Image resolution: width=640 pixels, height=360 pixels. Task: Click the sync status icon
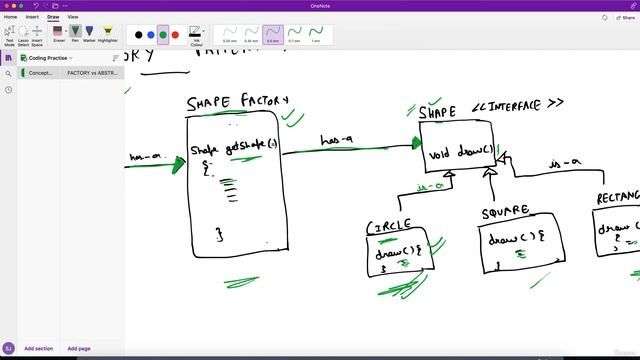pyautogui.click(x=604, y=18)
